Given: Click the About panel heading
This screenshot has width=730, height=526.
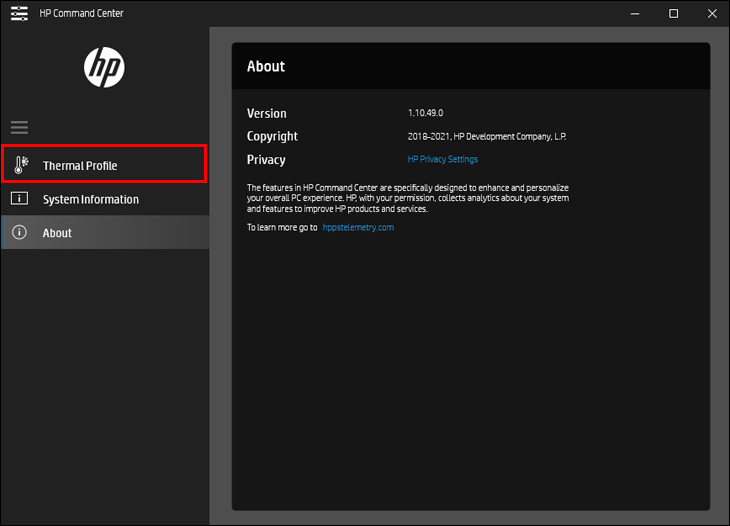Looking at the screenshot, I should pyautogui.click(x=266, y=66).
